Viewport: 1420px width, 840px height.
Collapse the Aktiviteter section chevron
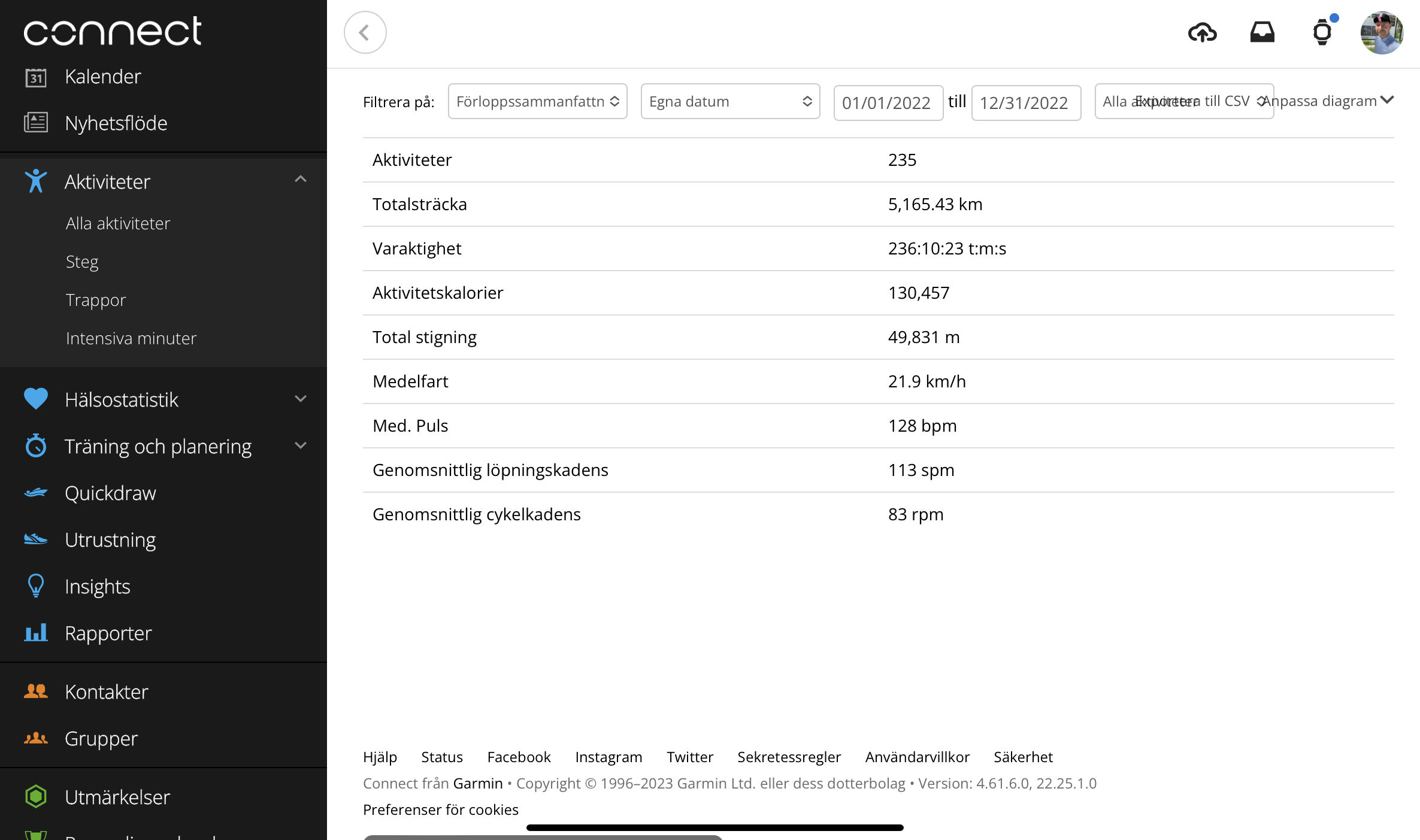pos(301,180)
